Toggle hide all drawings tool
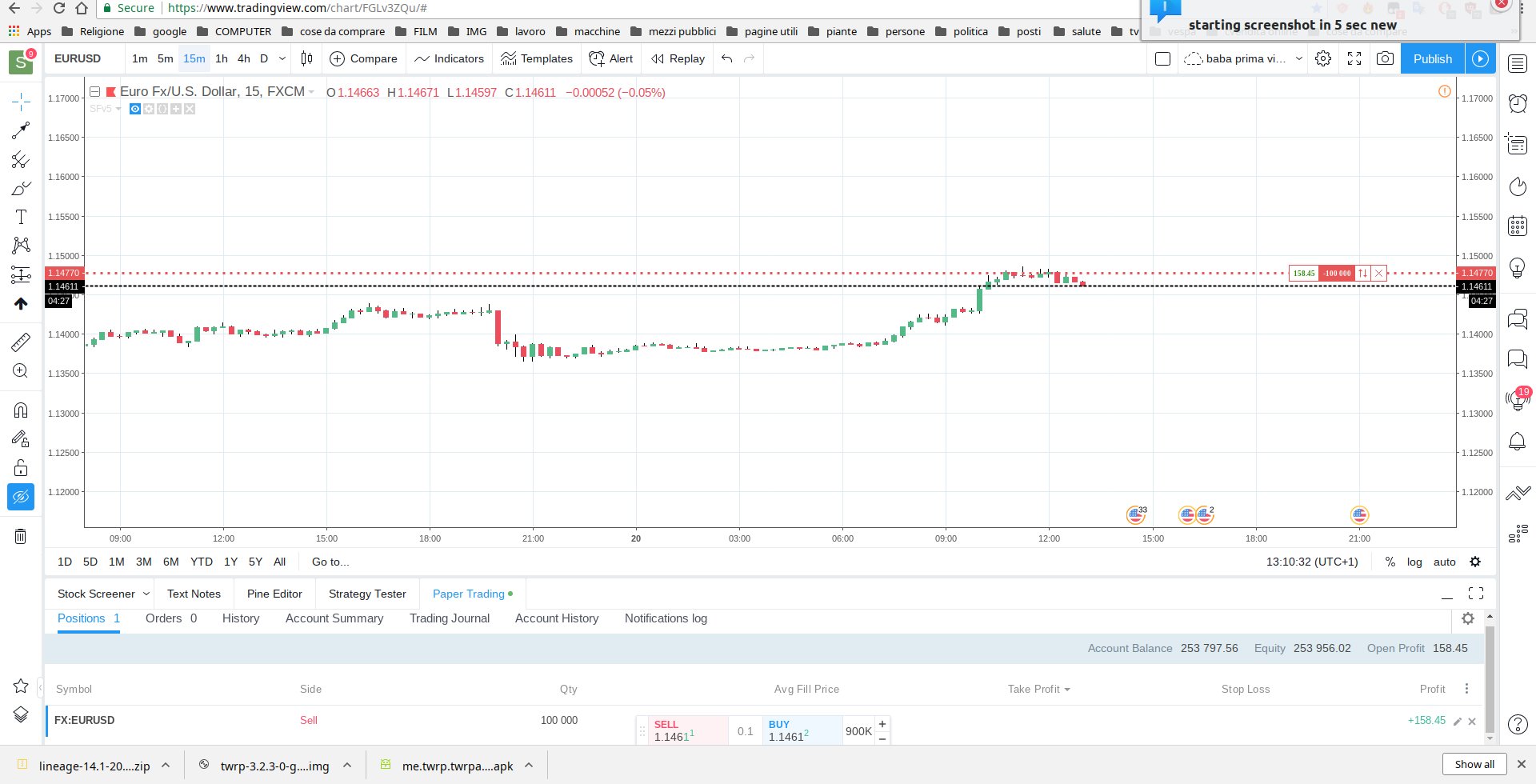Image resolution: width=1536 pixels, height=784 pixels. click(21, 497)
